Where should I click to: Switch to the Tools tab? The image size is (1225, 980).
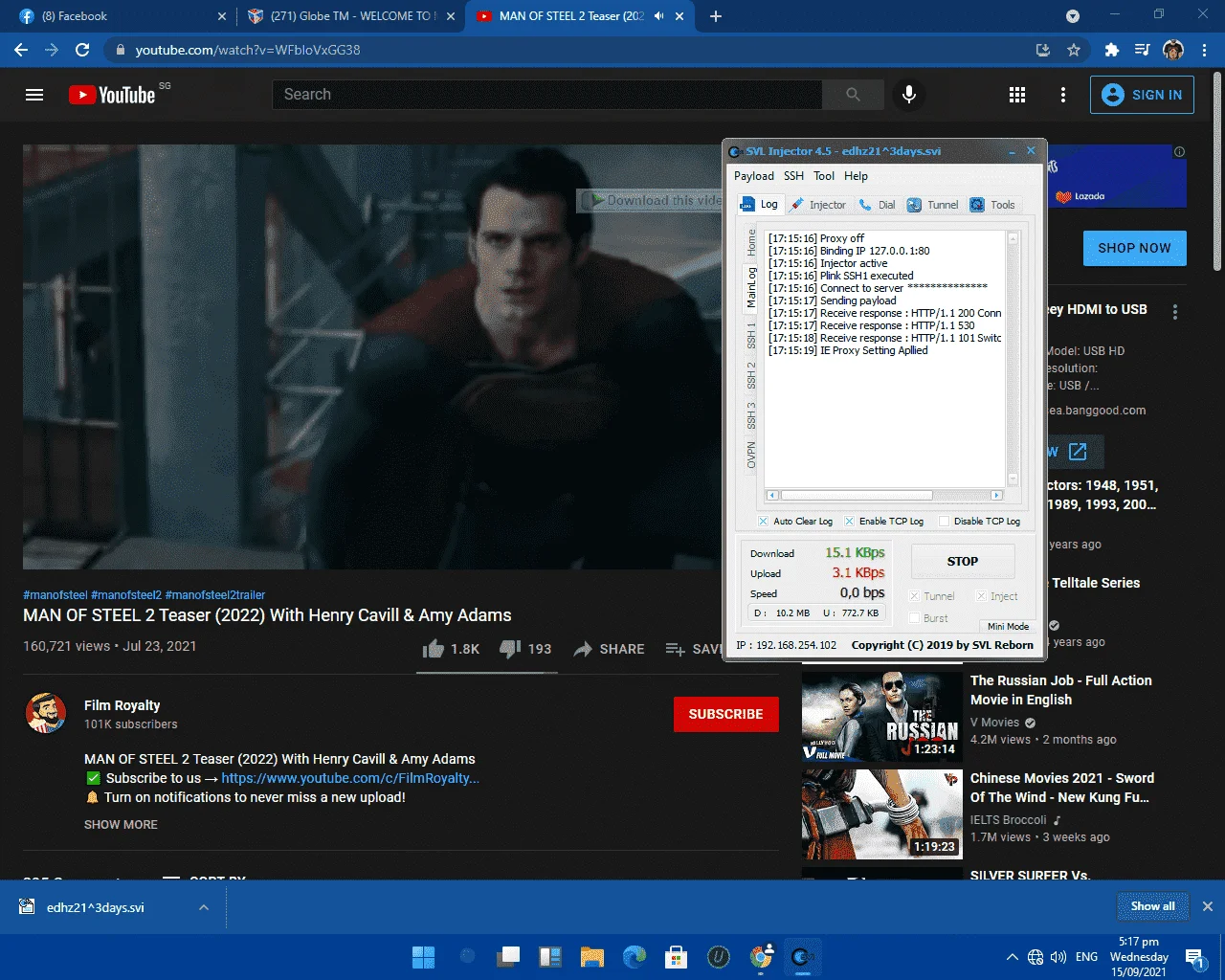point(992,205)
